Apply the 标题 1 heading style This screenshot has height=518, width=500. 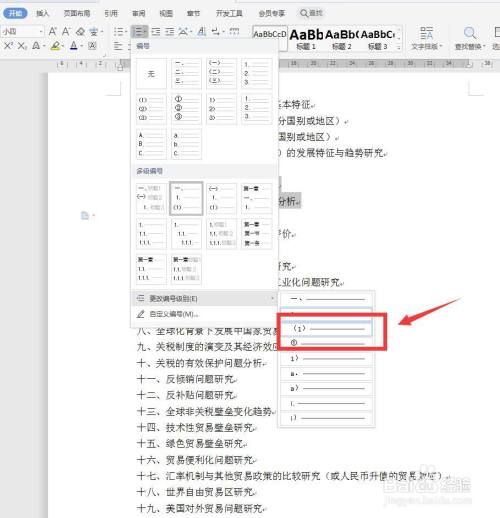tap(306, 39)
